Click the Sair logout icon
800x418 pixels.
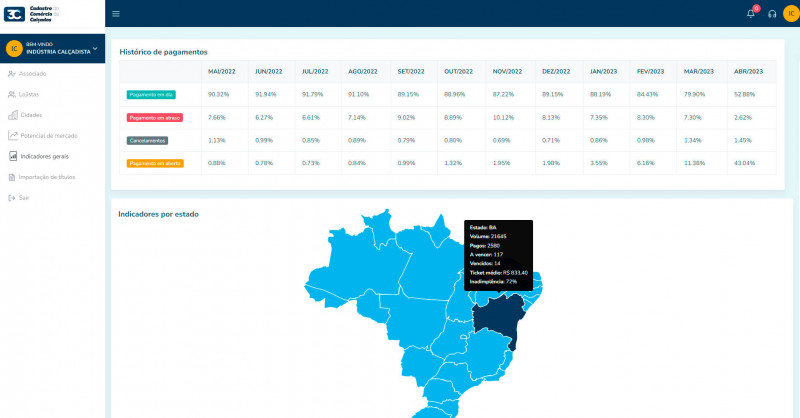pyautogui.click(x=11, y=198)
